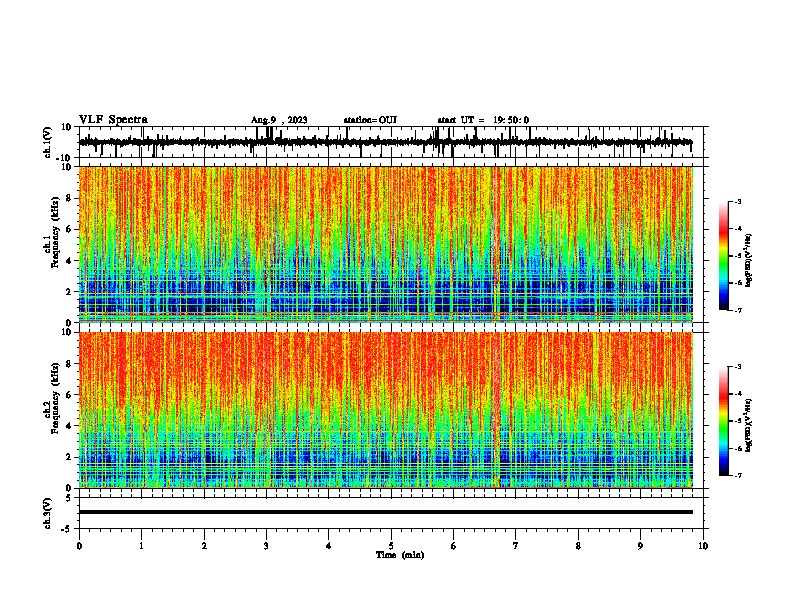Click inside the ch.1 spectrogram panel
Image resolution: width=792 pixels, height=612 pixels.
click(x=385, y=244)
